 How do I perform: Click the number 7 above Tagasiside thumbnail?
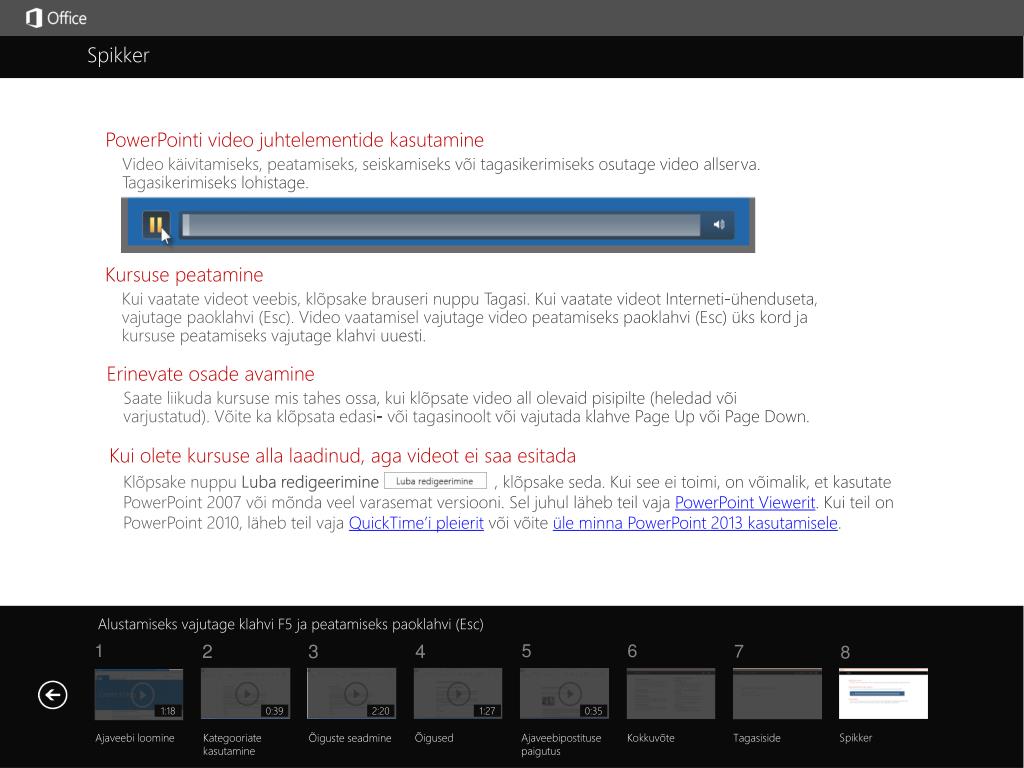pyautogui.click(x=739, y=651)
